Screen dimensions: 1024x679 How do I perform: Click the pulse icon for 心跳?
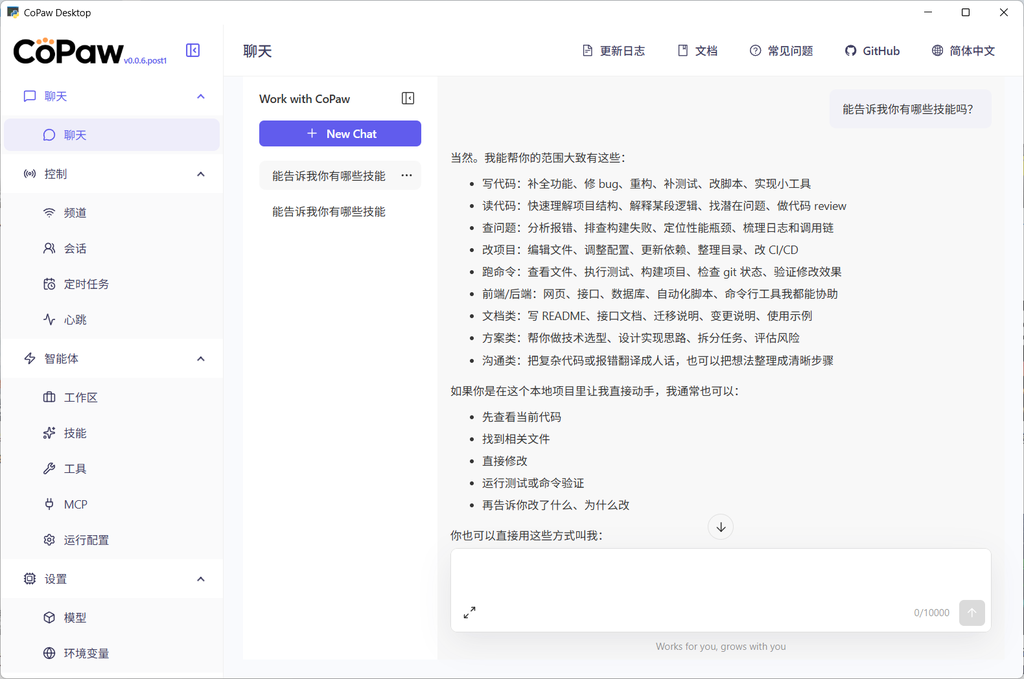point(49,319)
